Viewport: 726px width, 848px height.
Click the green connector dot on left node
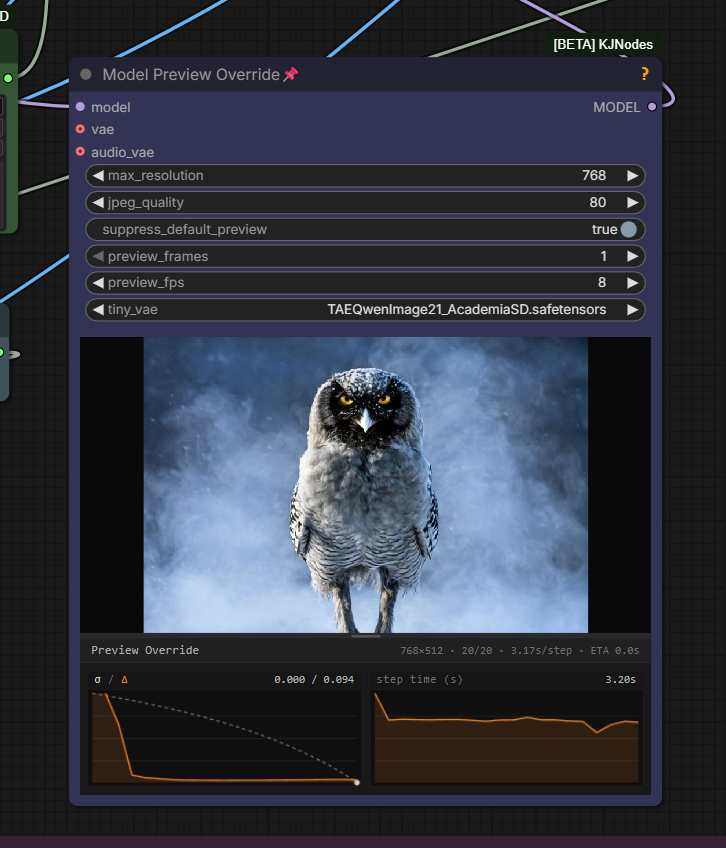(8, 78)
